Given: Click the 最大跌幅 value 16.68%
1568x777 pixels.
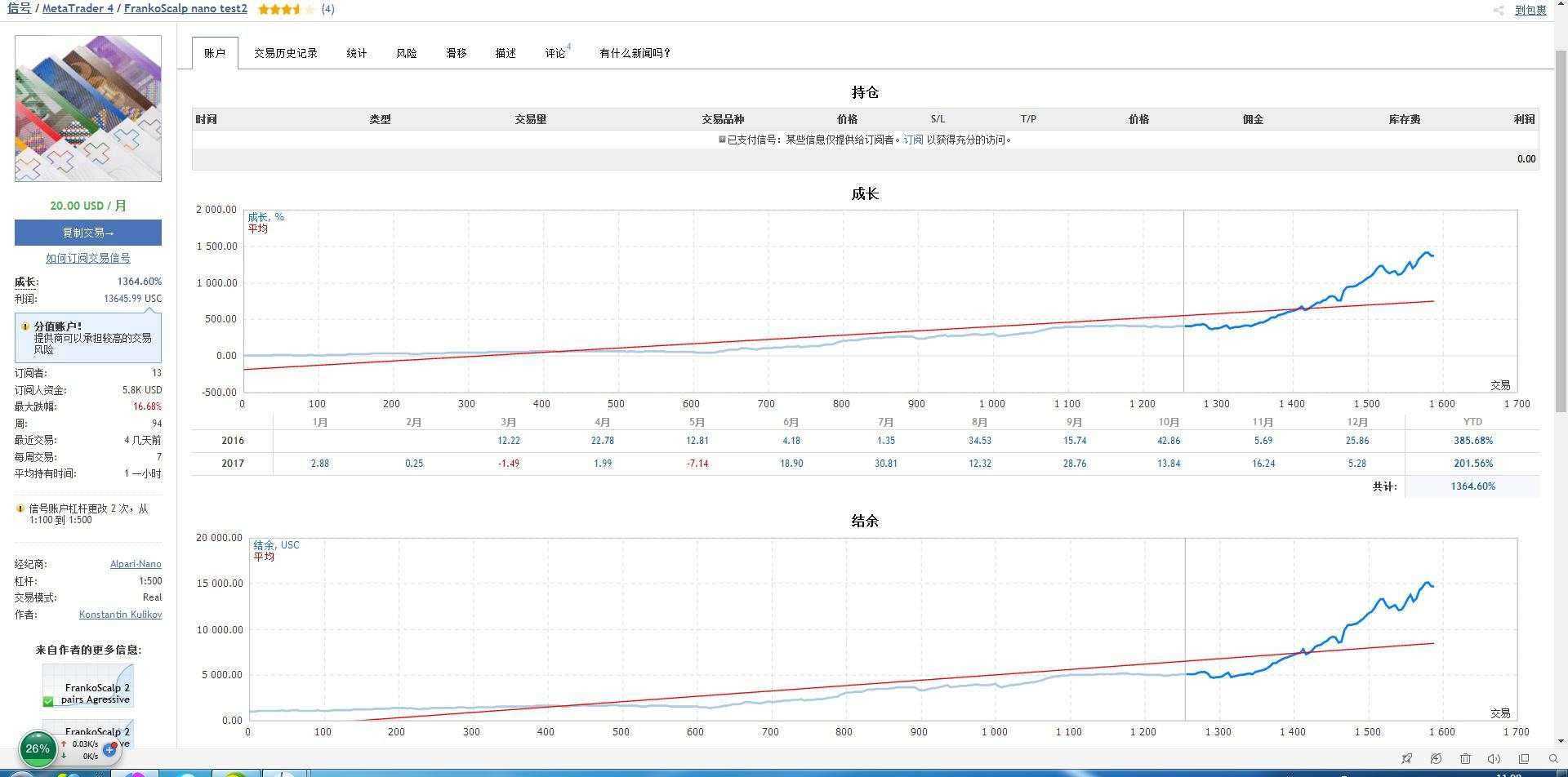Looking at the screenshot, I should [147, 406].
